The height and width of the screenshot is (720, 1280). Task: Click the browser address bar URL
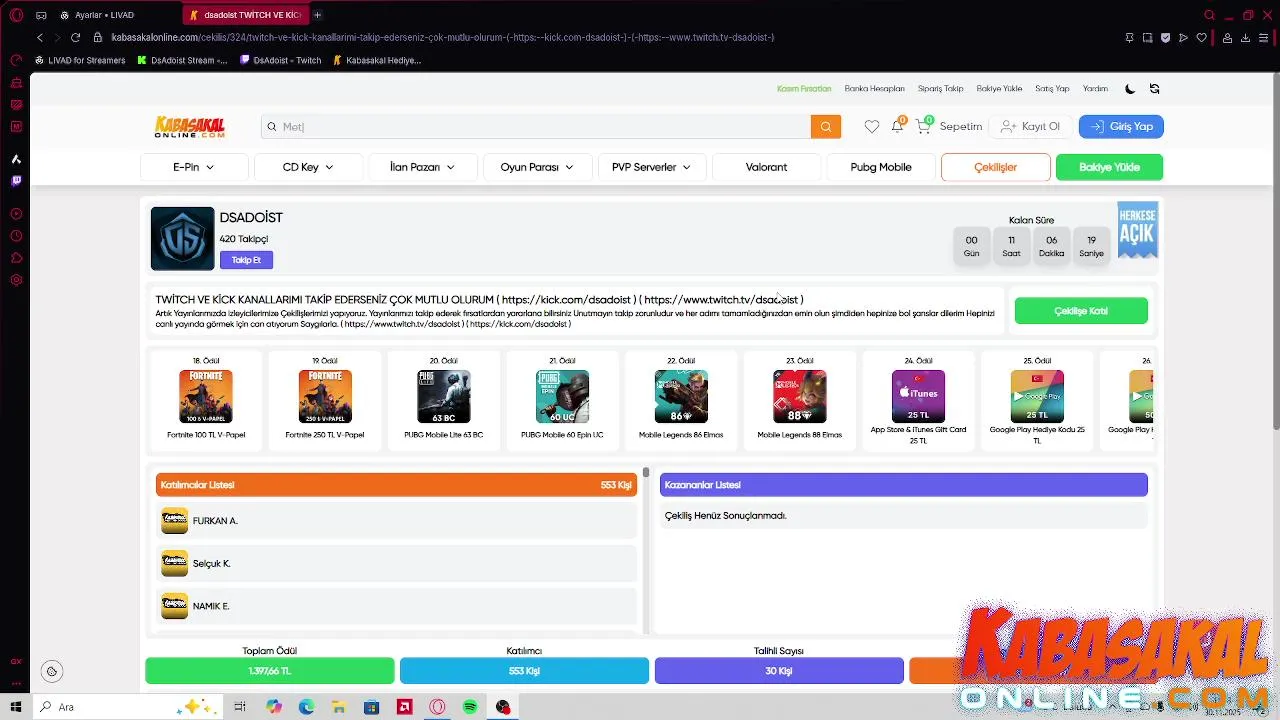click(443, 37)
